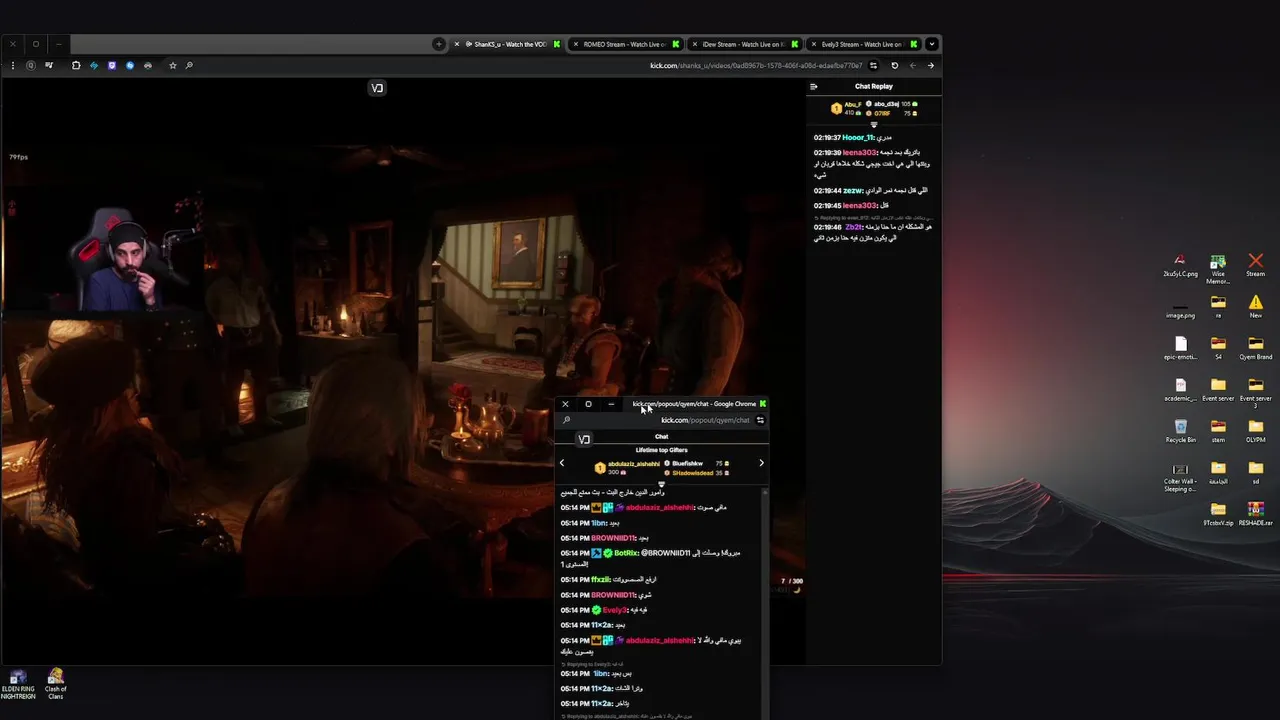Image resolution: width=1280 pixels, height=720 pixels.
Task: Open the browser three-dot menu
Action: (x=12, y=65)
